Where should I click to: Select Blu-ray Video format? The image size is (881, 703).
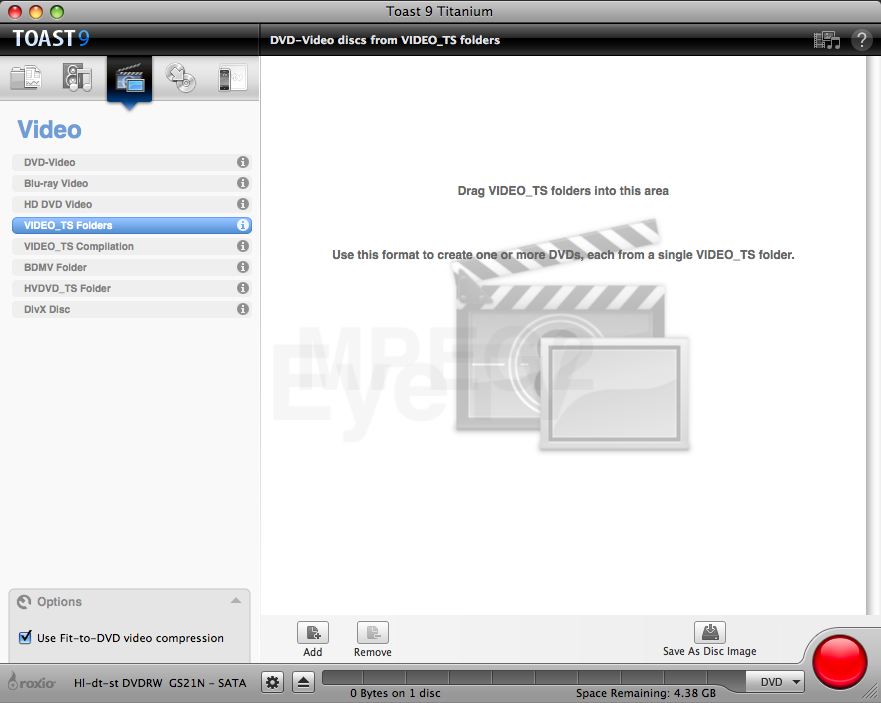pos(131,183)
